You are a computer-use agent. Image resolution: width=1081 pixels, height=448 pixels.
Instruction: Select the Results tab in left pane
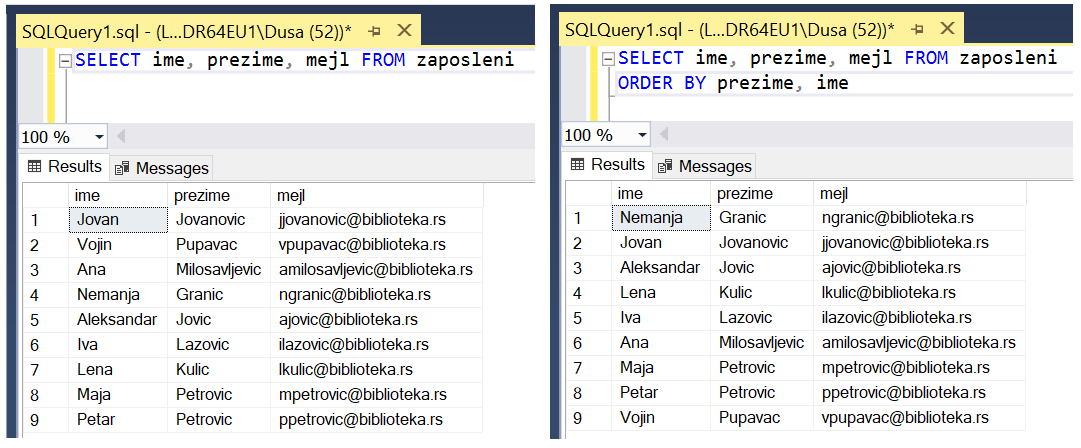point(65,167)
